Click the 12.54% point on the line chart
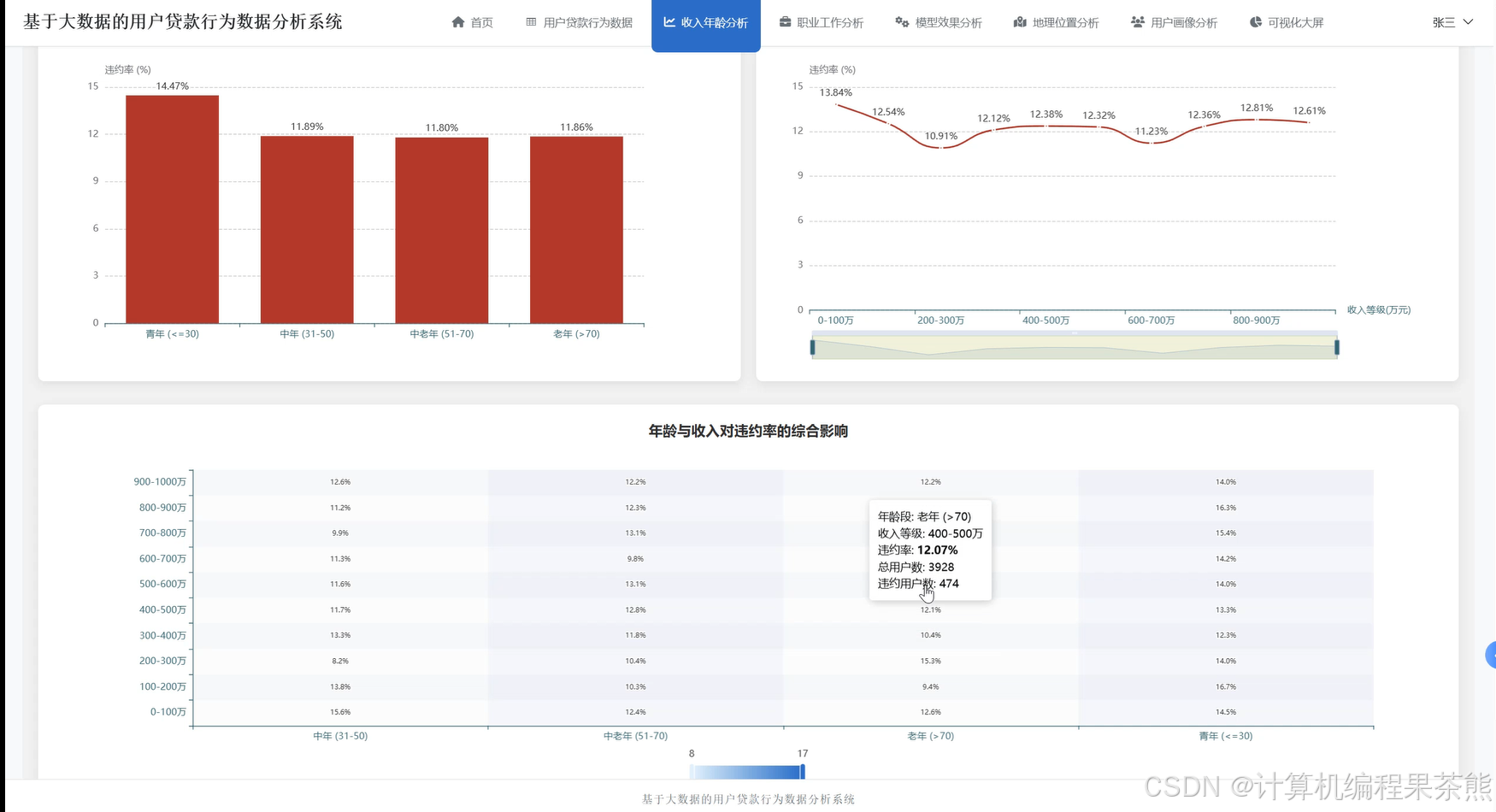1496x812 pixels. (x=888, y=124)
